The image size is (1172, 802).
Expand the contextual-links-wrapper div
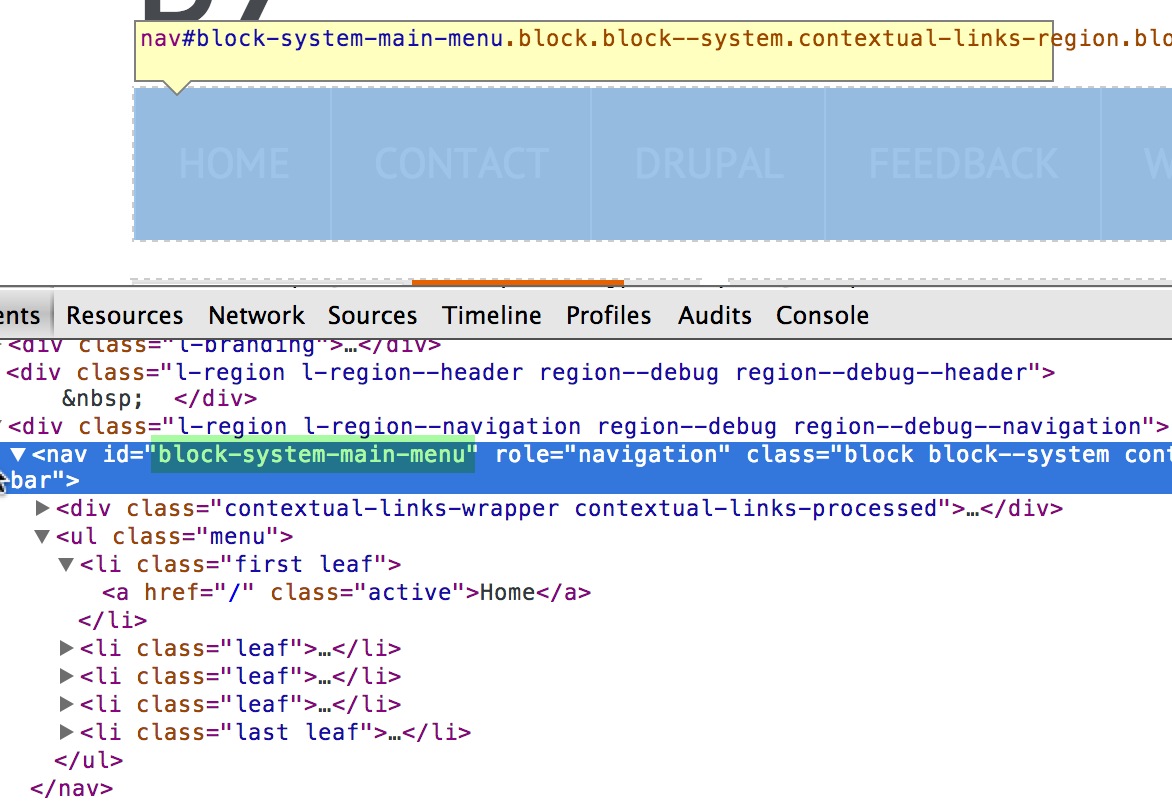click(x=42, y=508)
